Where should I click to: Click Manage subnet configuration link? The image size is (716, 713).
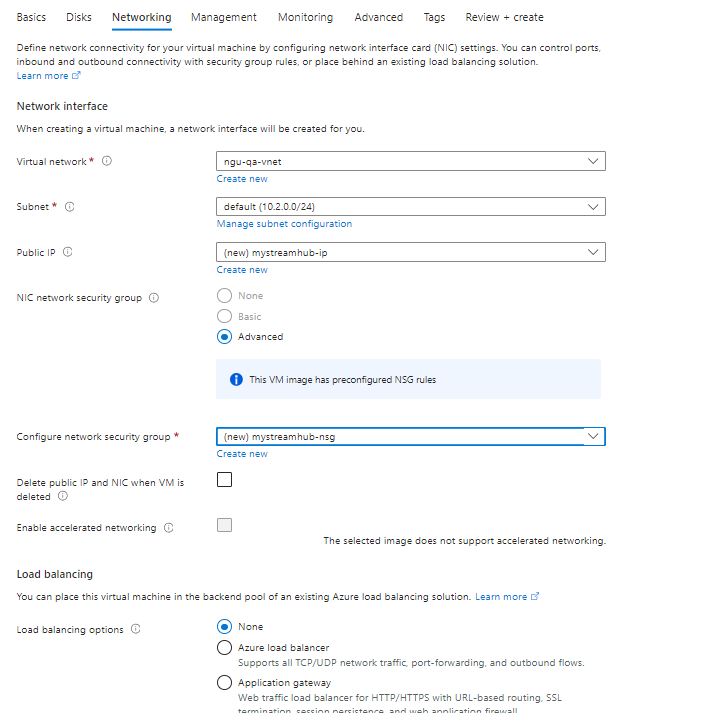click(284, 224)
